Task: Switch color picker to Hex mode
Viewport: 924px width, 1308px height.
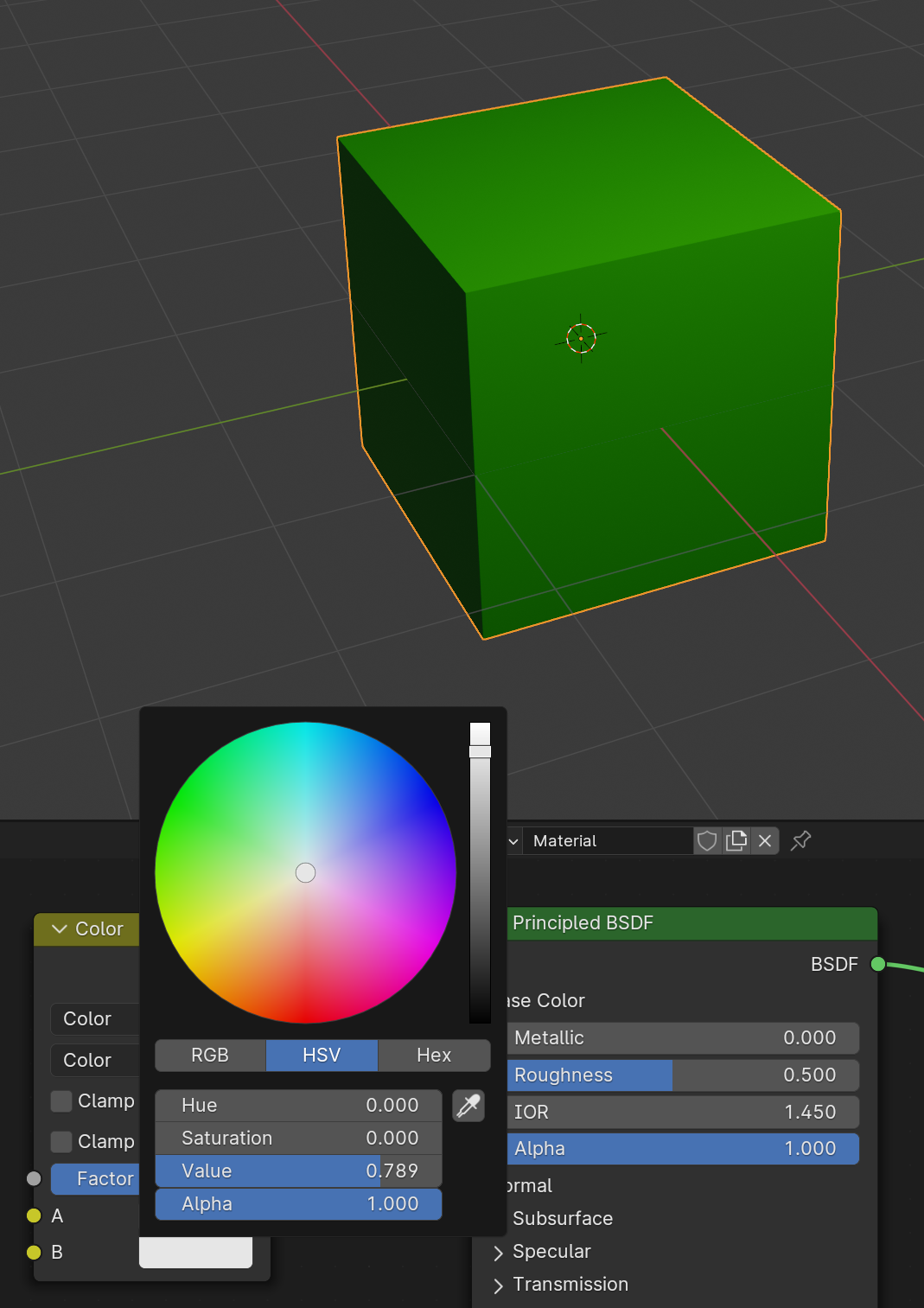Action: (434, 1056)
